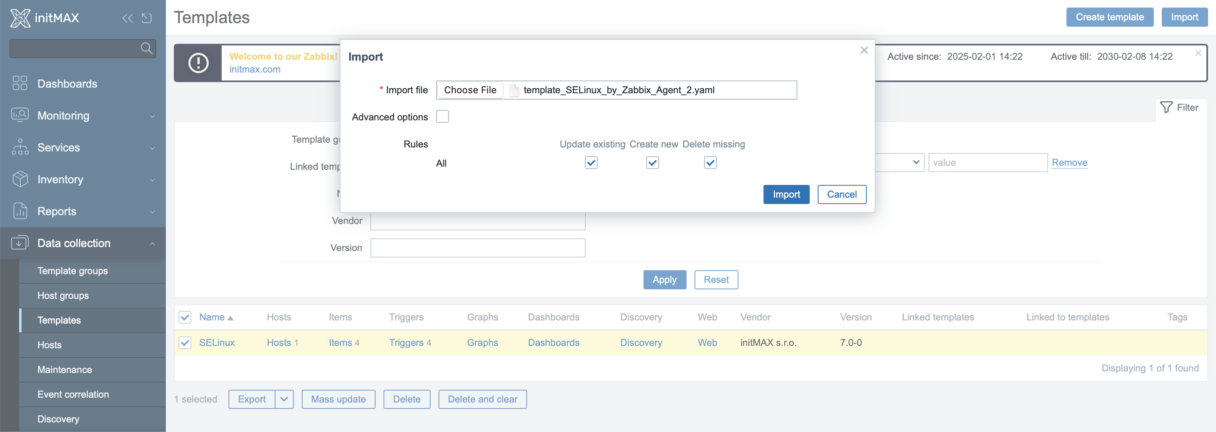Go to Hosts in sidebar menu

pos(49,345)
